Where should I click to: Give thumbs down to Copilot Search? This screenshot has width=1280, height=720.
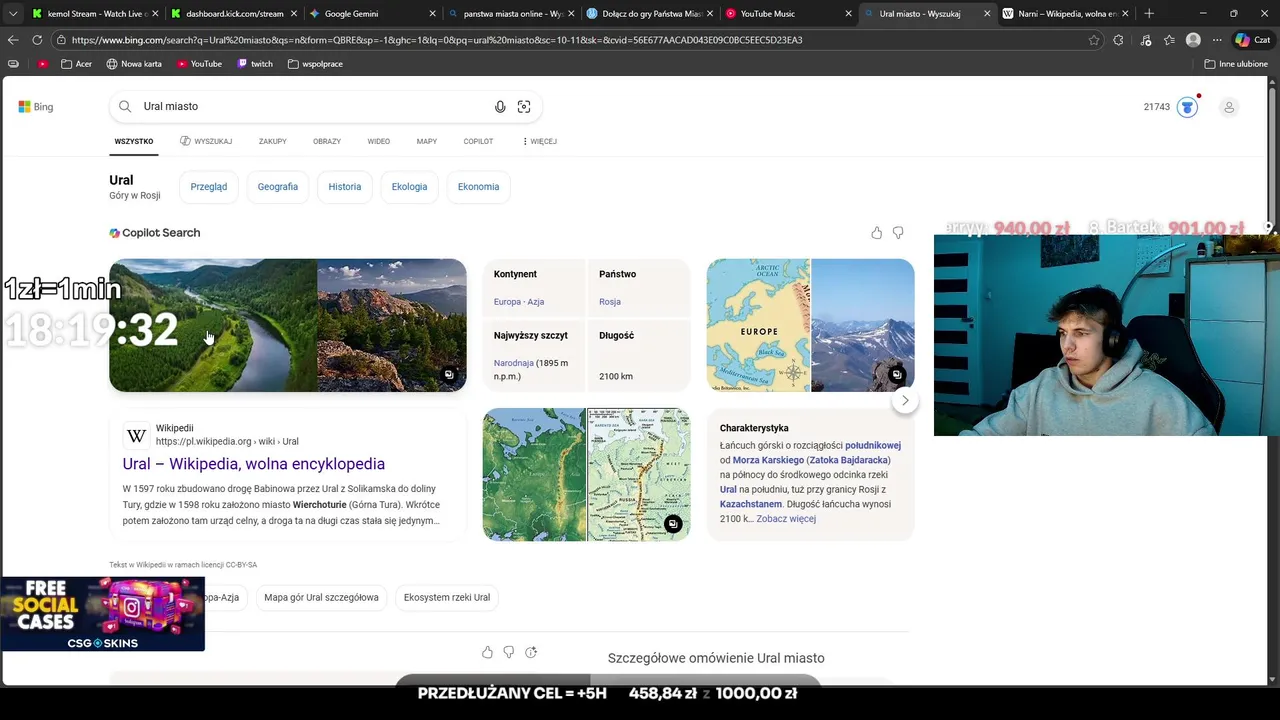click(x=898, y=233)
